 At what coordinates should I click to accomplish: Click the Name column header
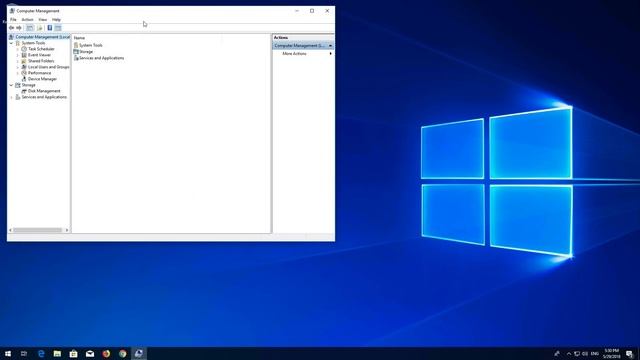79,38
